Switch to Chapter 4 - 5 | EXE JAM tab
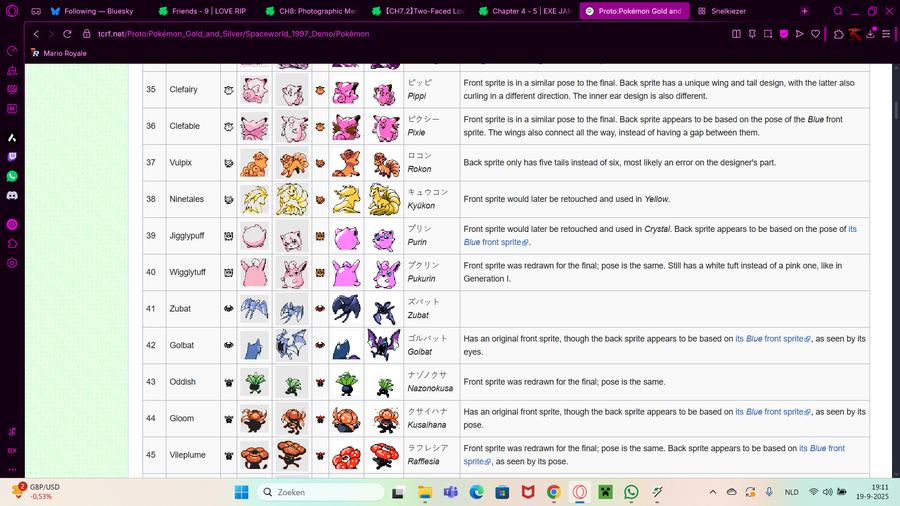The width and height of the screenshot is (900, 506). tap(525, 11)
